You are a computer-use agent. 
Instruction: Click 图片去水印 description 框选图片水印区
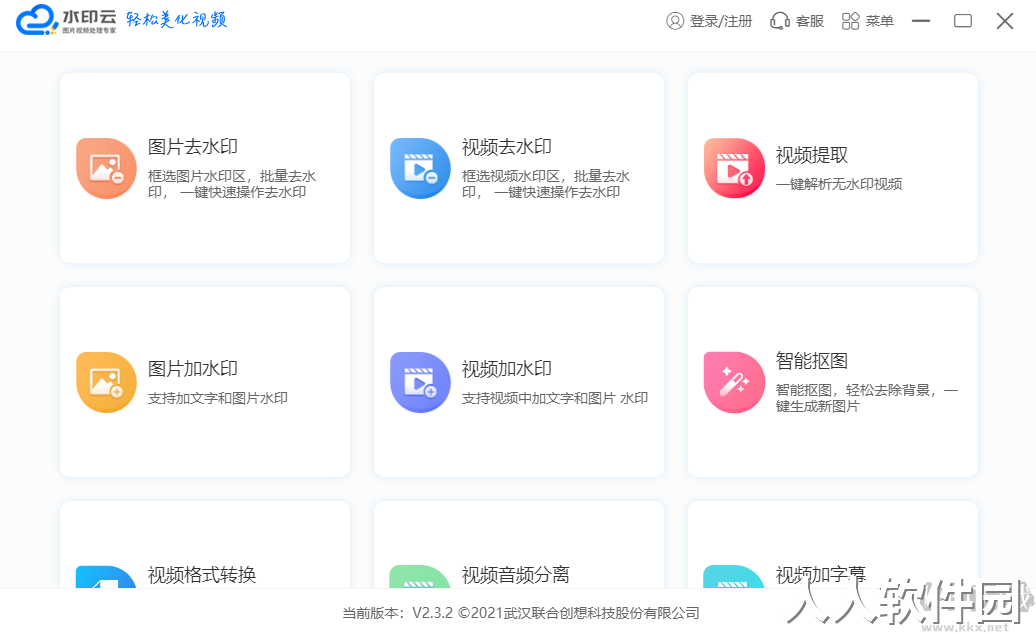click(x=232, y=184)
